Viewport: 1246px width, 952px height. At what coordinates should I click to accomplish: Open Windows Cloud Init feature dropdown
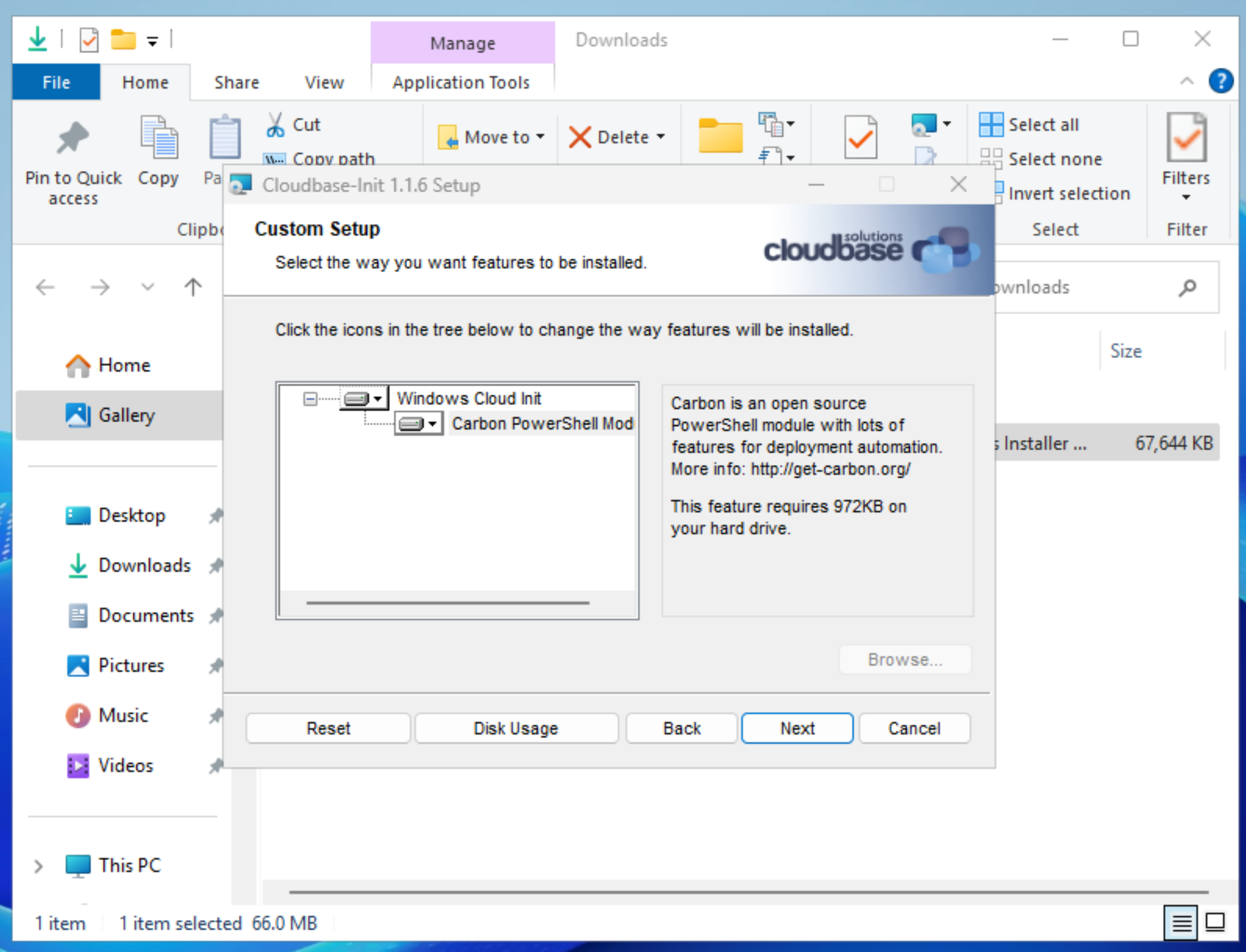[364, 398]
